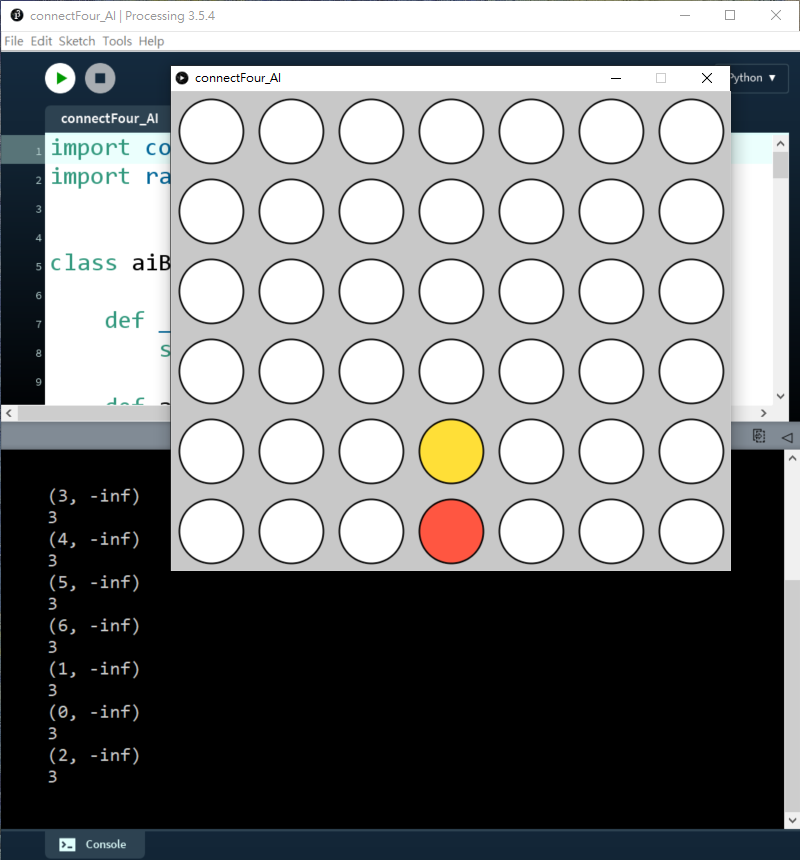Click the editor's vertical scroll down arrow
Image resolution: width=800 pixels, height=860 pixels.
(x=781, y=395)
